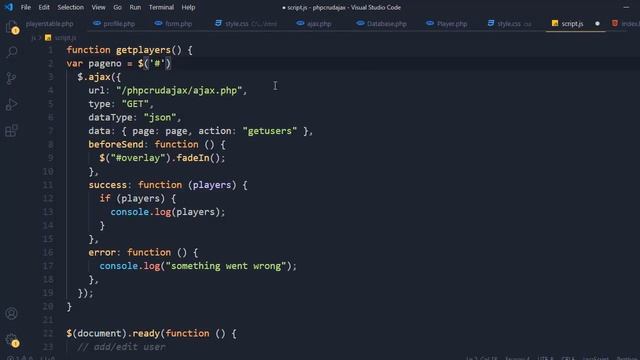640x360 pixels.
Task: Click the "something went wrong" string
Action: tap(226, 266)
